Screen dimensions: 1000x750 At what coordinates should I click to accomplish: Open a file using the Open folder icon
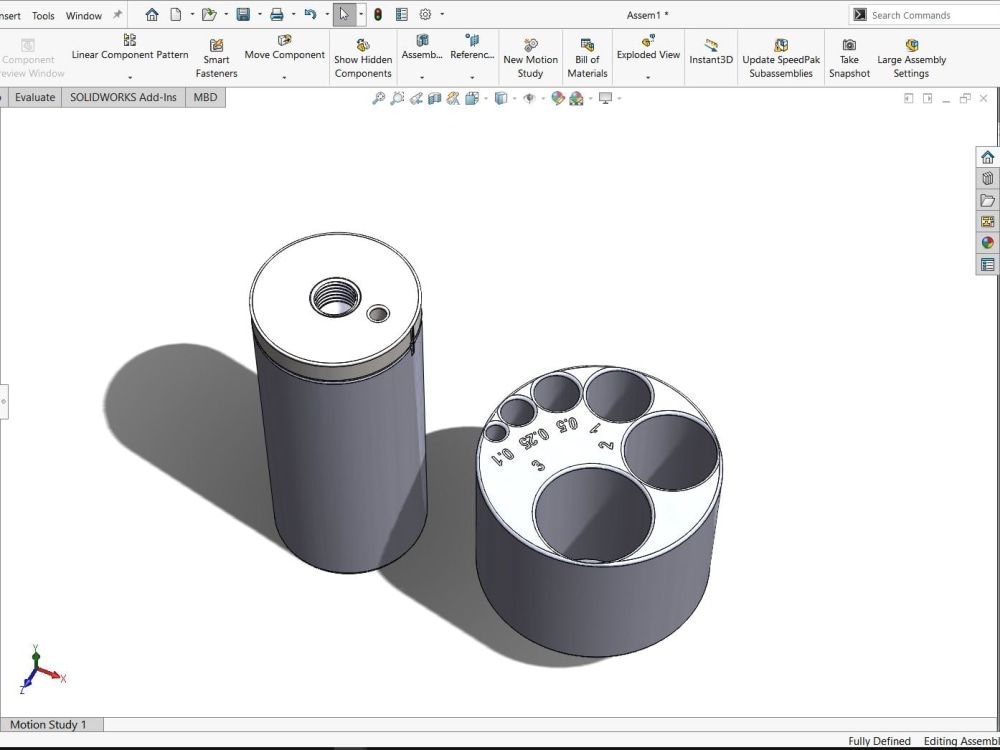pyautogui.click(x=209, y=15)
